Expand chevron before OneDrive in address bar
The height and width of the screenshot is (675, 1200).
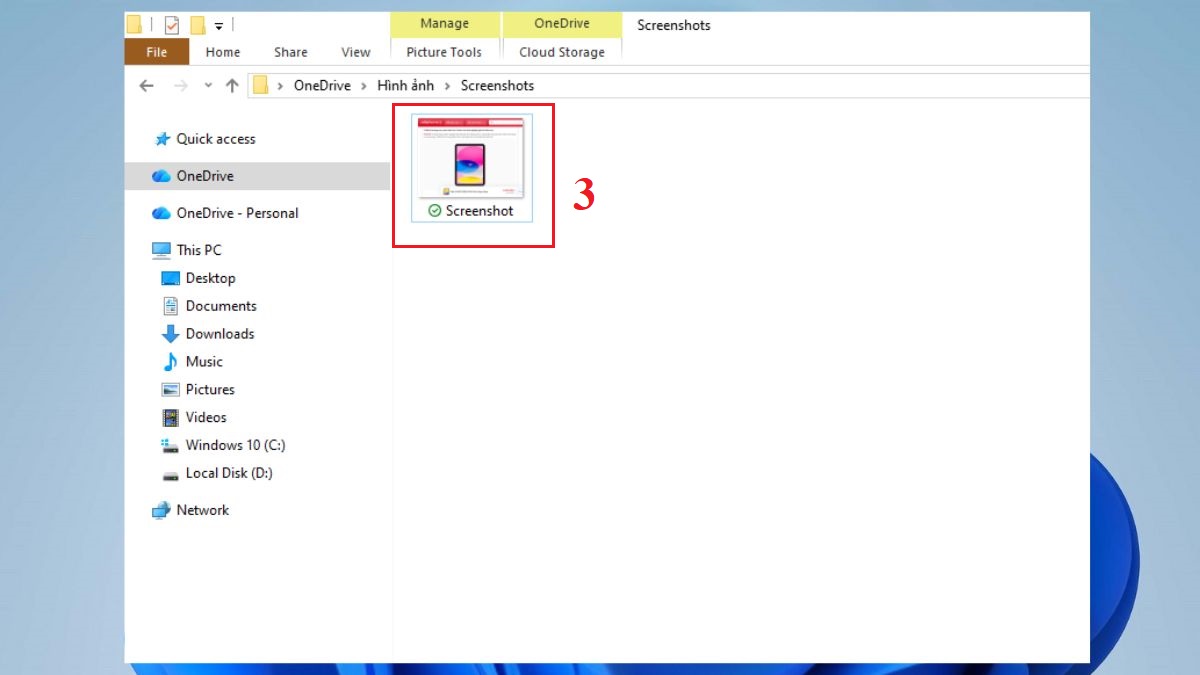click(x=281, y=86)
